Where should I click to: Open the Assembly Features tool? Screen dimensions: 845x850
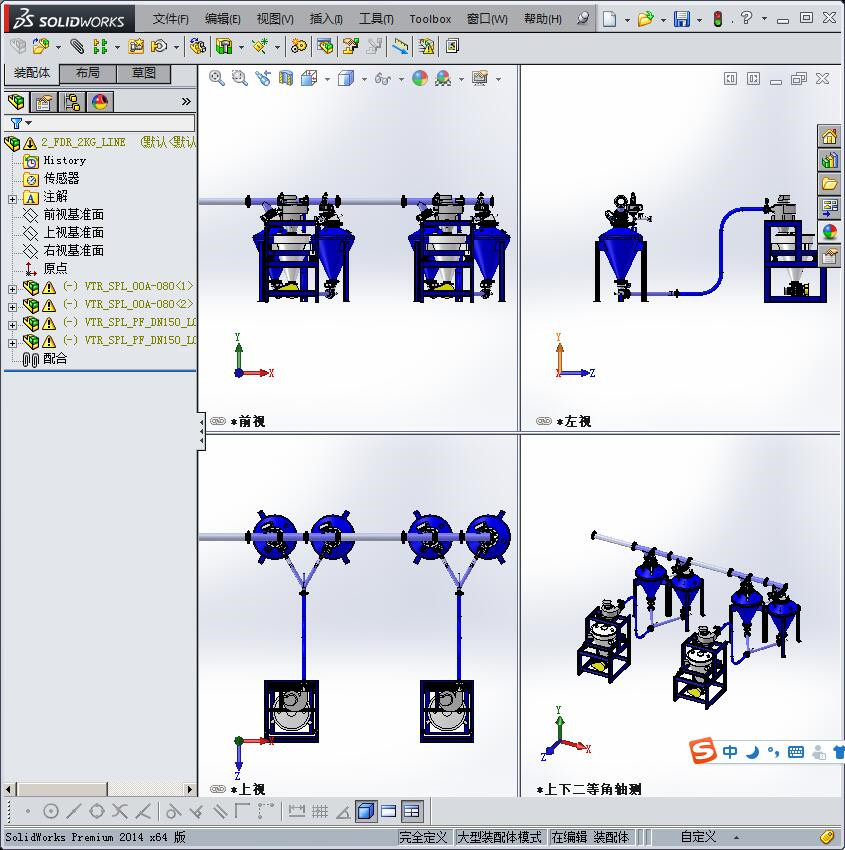(x=224, y=47)
